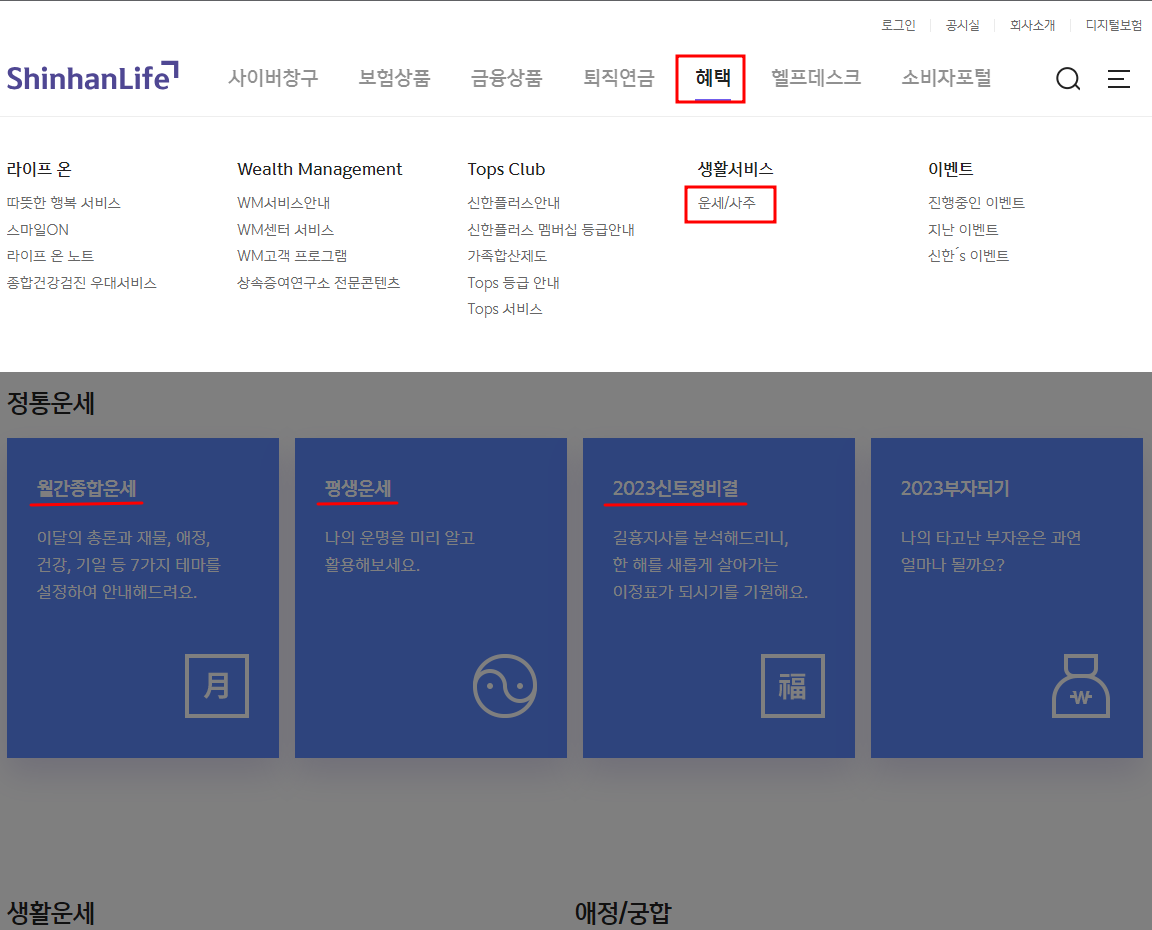
Task: Click the money bag icon in 2023부자되기 card
Action: [1081, 685]
